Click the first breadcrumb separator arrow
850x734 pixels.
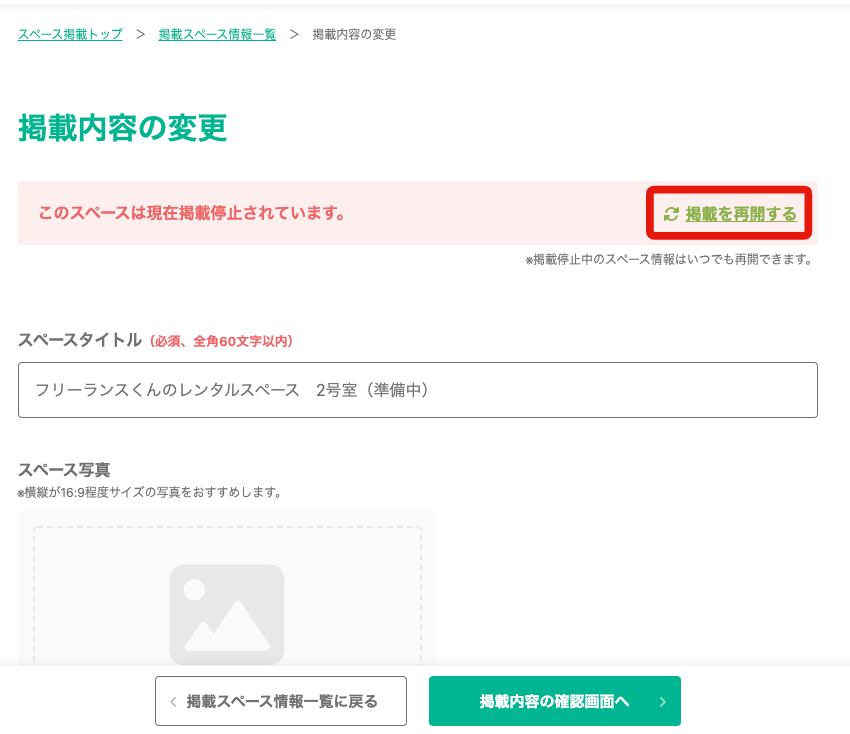(141, 35)
